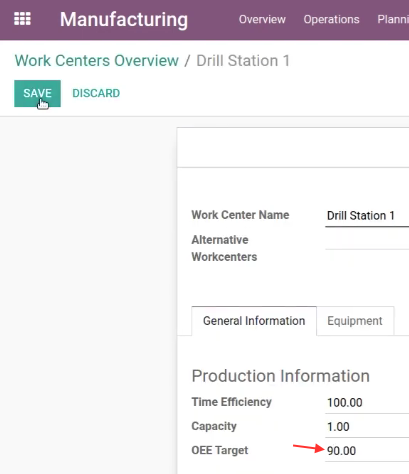Go to the Work Centers Overview breadcrumb
The image size is (409, 474).
click(x=97, y=61)
